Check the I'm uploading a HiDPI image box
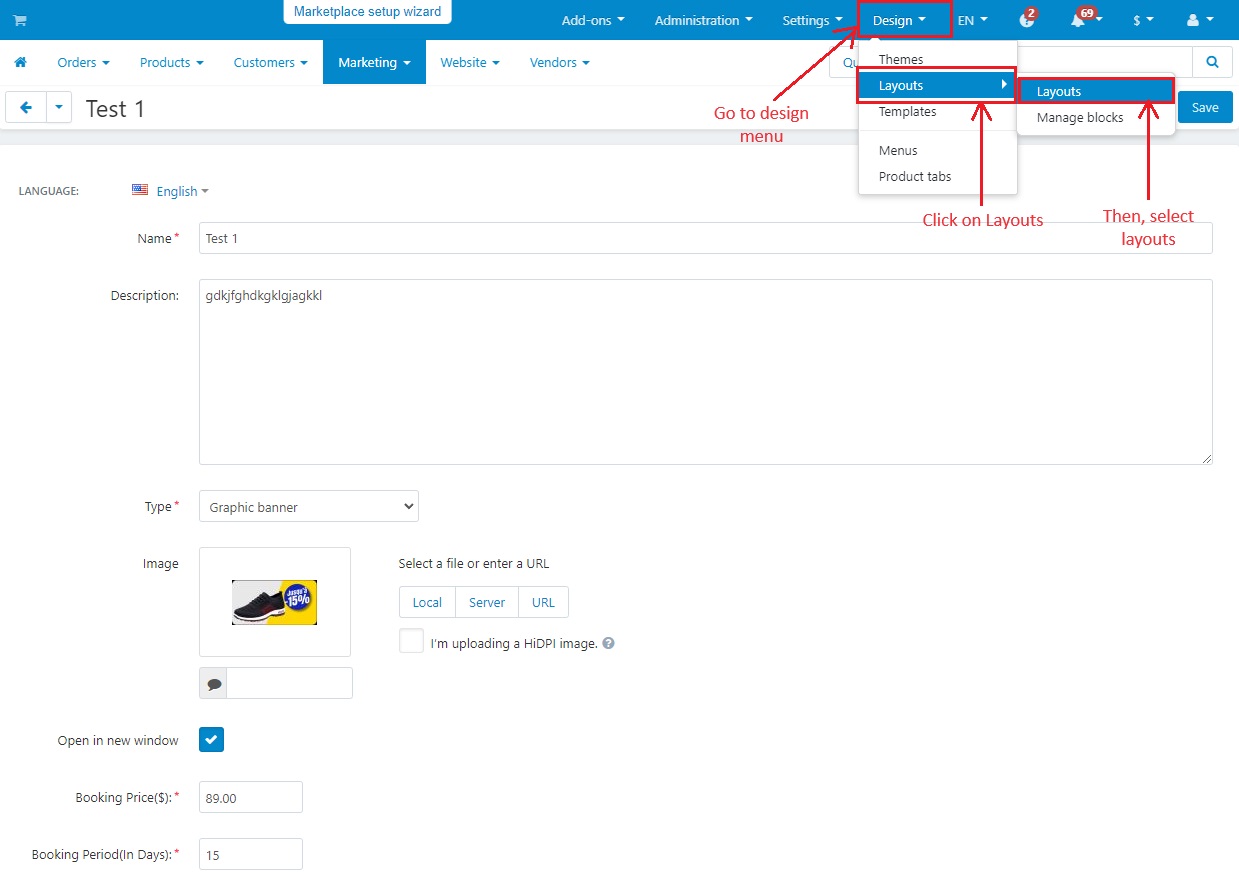The height and width of the screenshot is (883, 1239). 411,641
